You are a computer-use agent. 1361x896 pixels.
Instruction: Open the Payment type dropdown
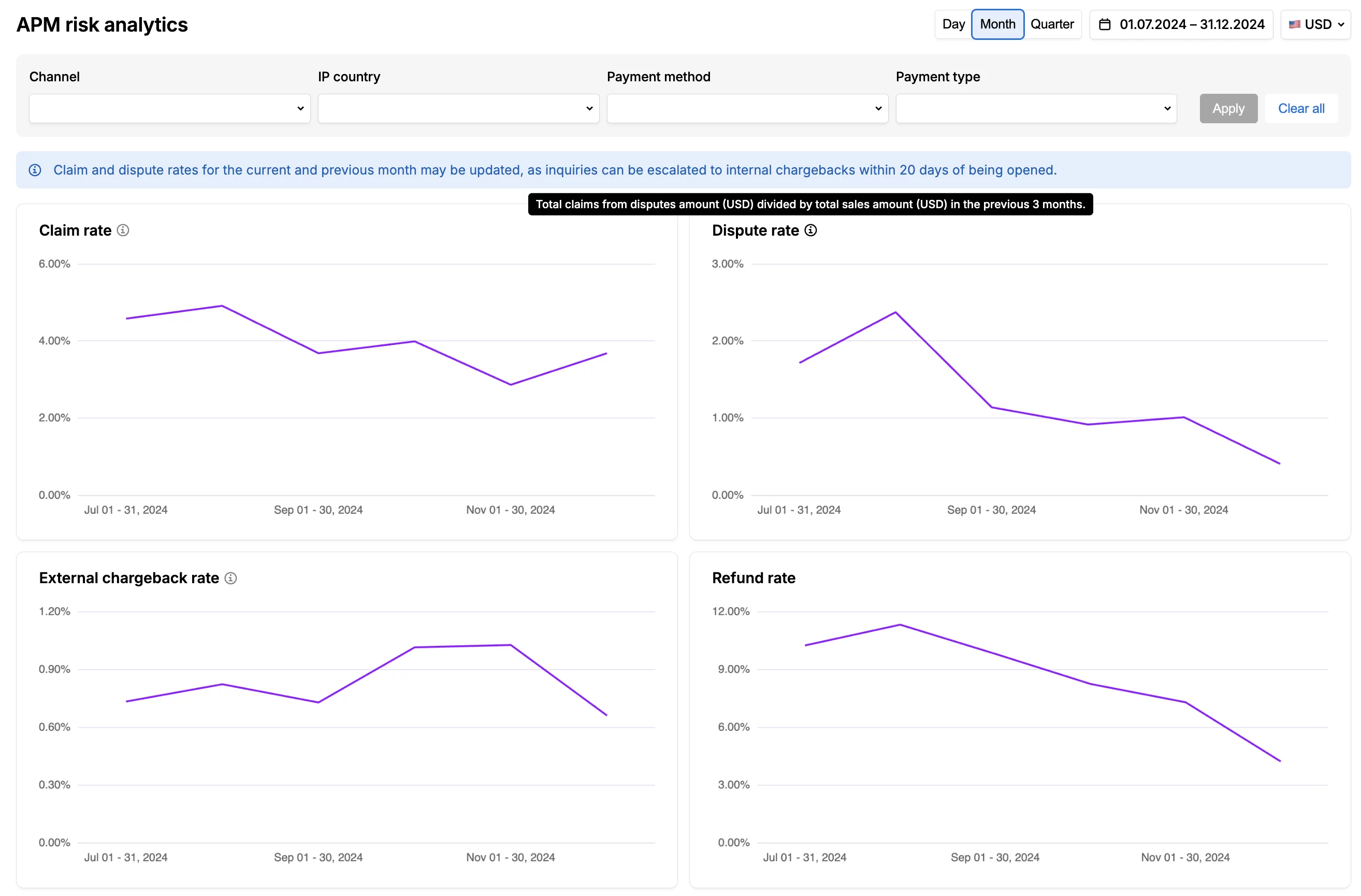point(1036,108)
